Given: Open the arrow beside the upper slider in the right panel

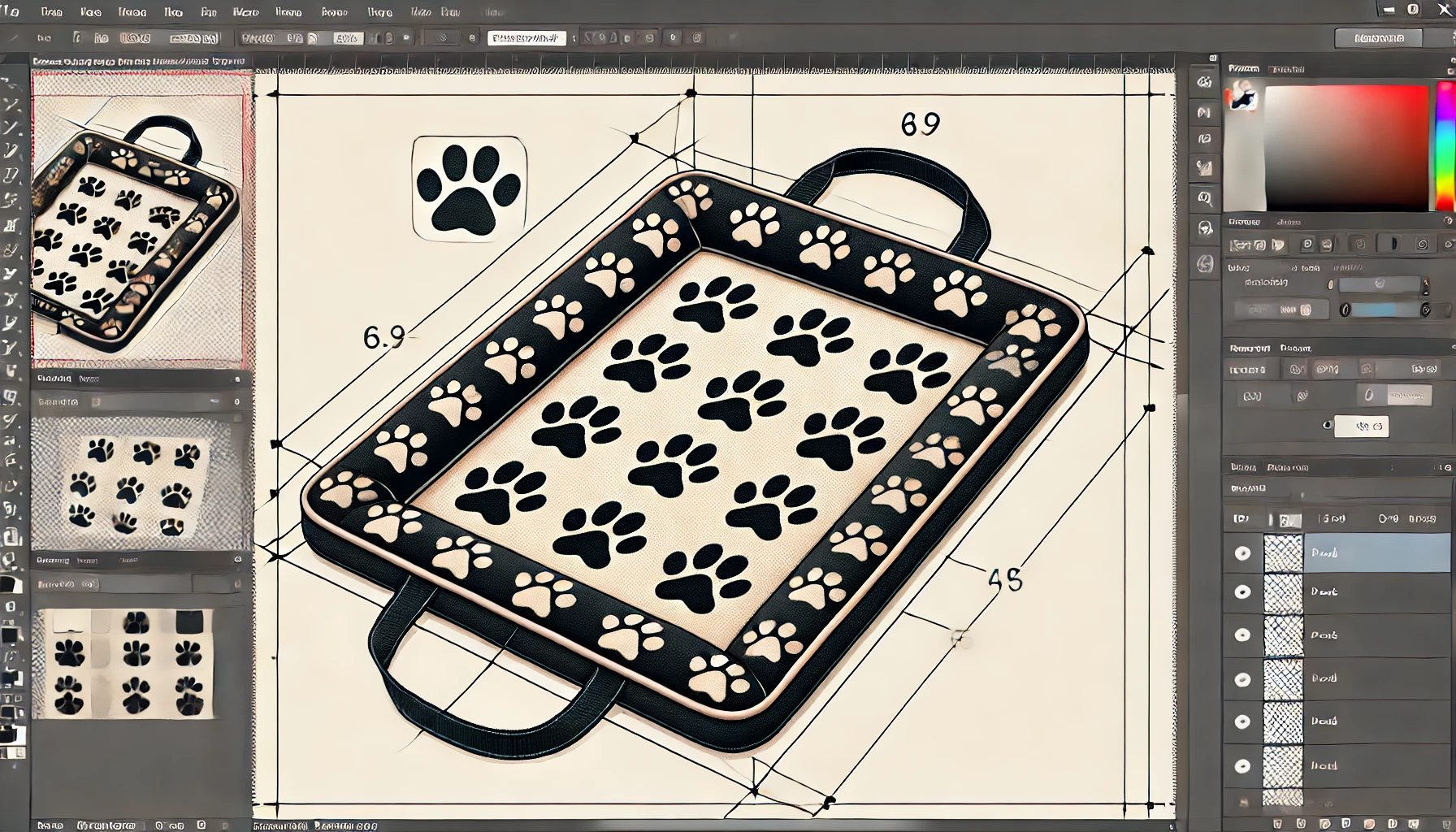Looking at the screenshot, I should click(1425, 284).
